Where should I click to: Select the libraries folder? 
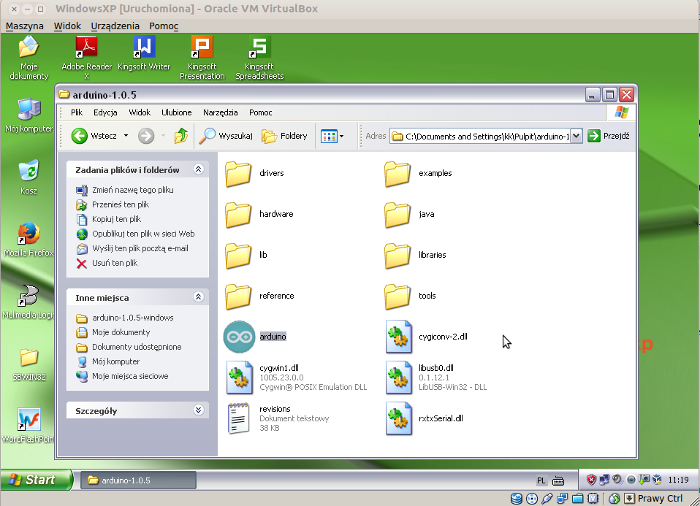tap(397, 255)
